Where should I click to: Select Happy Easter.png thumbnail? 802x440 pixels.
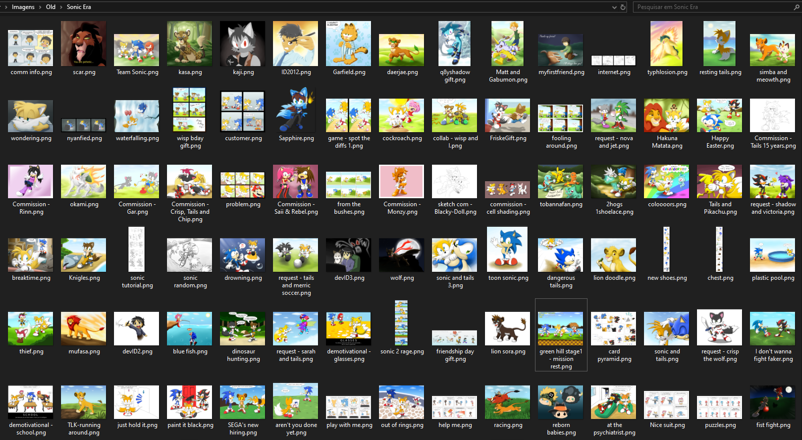pyautogui.click(x=720, y=115)
